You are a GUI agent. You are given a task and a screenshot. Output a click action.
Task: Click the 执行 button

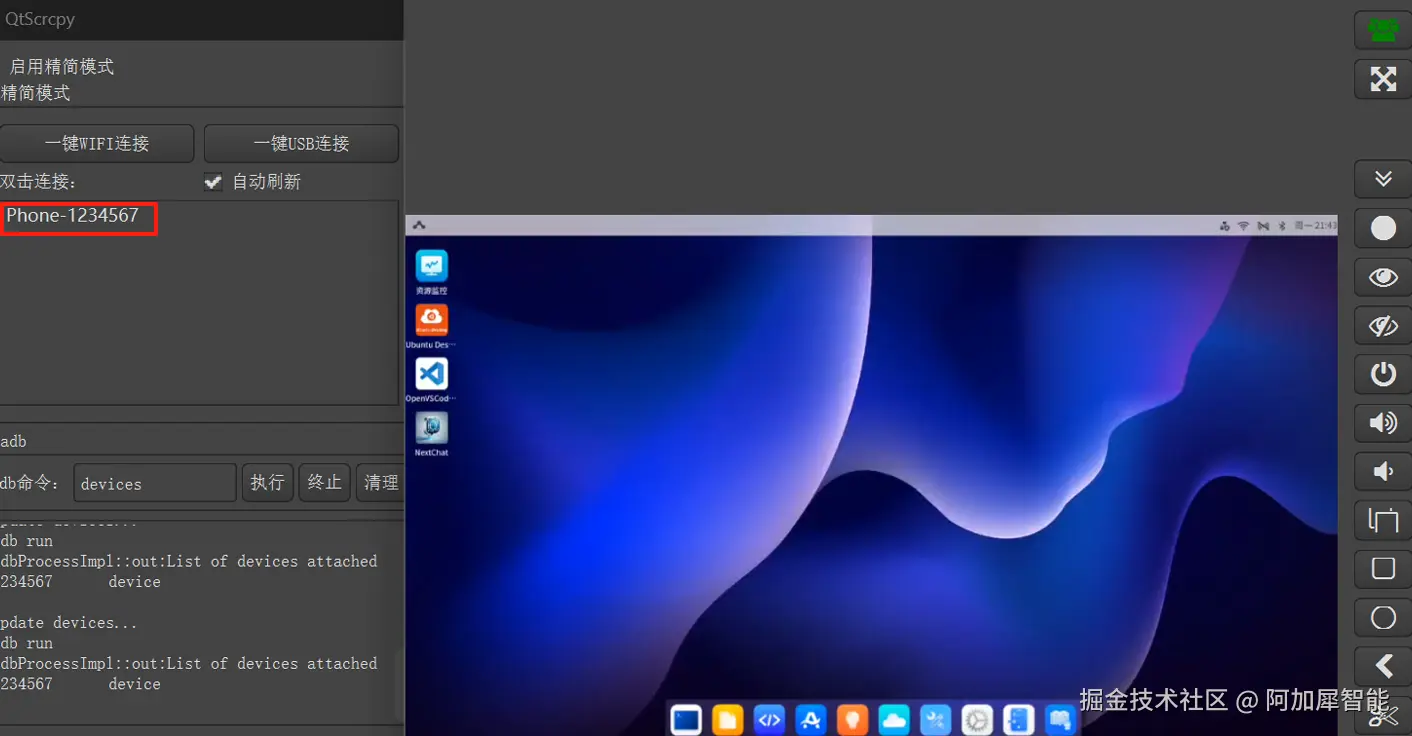tap(267, 483)
